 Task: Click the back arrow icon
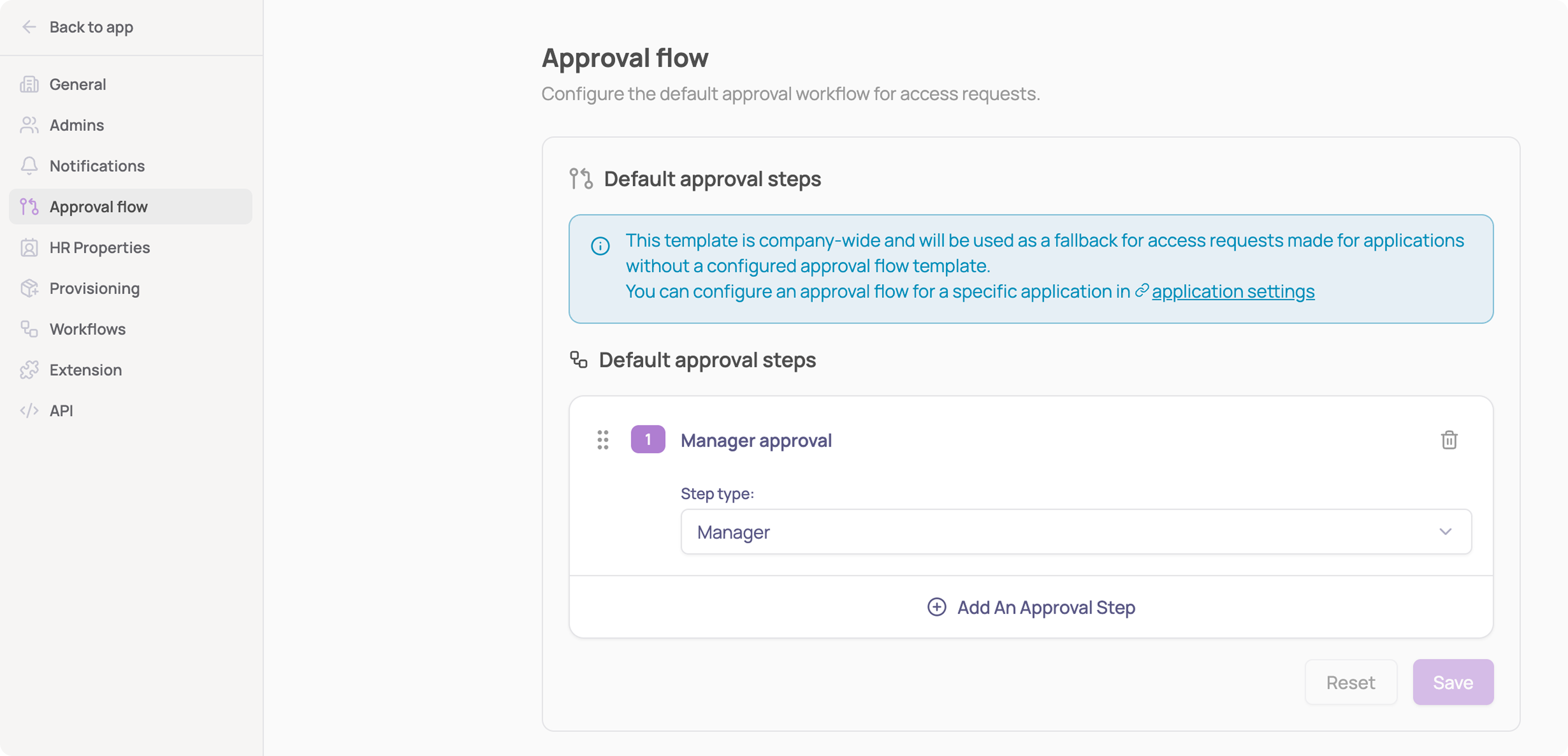coord(28,27)
